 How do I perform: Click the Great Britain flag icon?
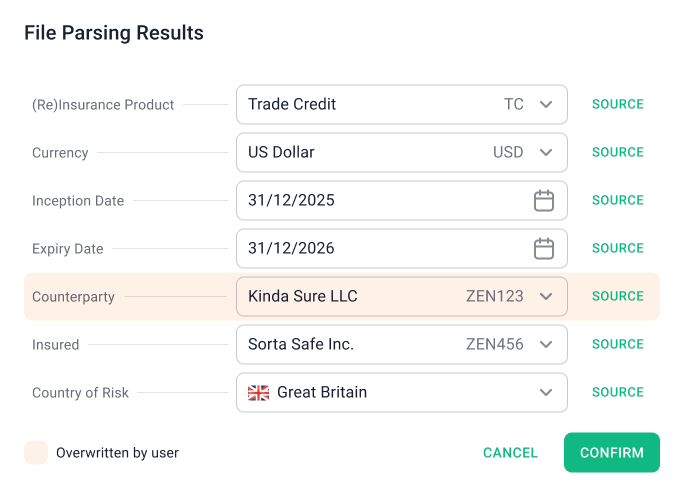point(259,393)
